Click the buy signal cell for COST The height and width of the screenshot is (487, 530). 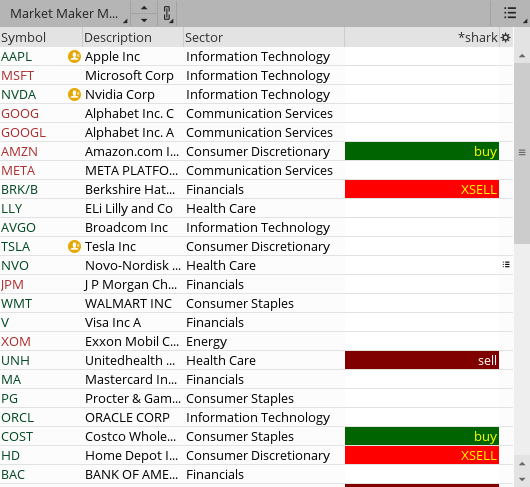click(x=422, y=436)
